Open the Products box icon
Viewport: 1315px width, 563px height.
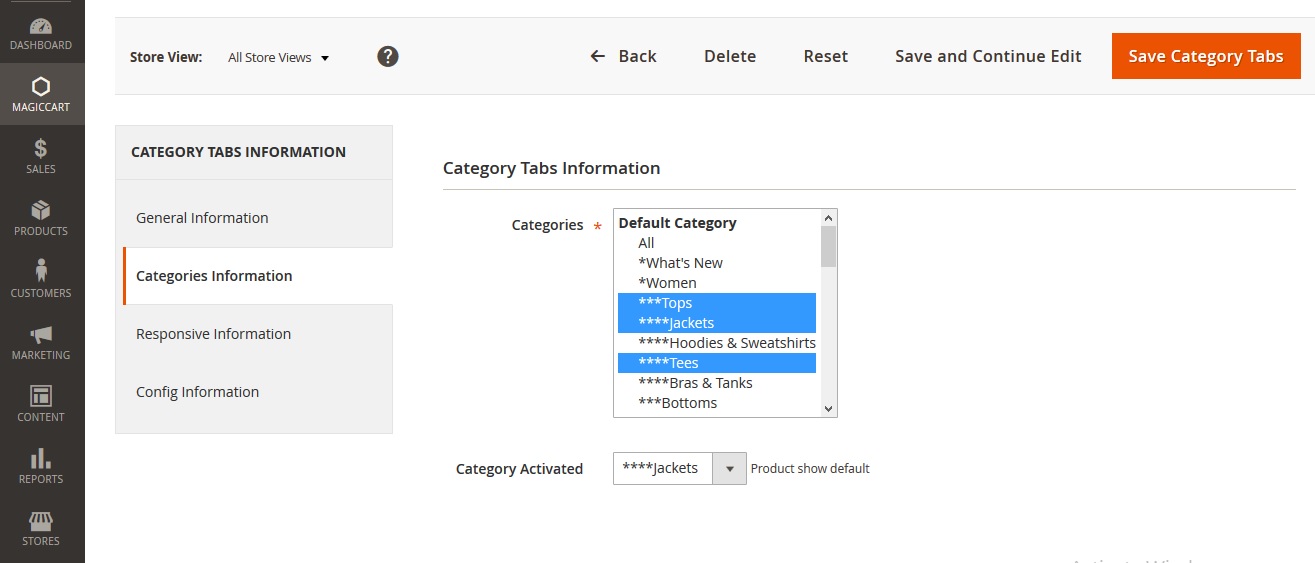pyautogui.click(x=41, y=211)
